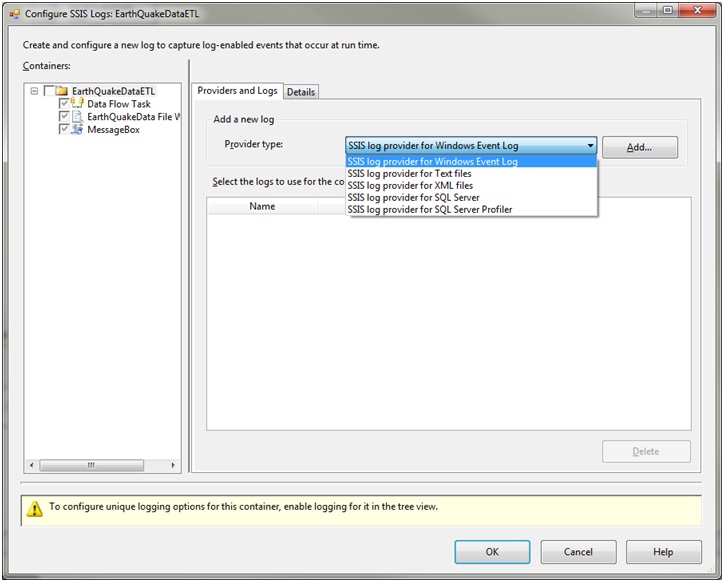
Task: Toggle the EarthQuakeDataETL container checkbox
Action: (x=48, y=91)
